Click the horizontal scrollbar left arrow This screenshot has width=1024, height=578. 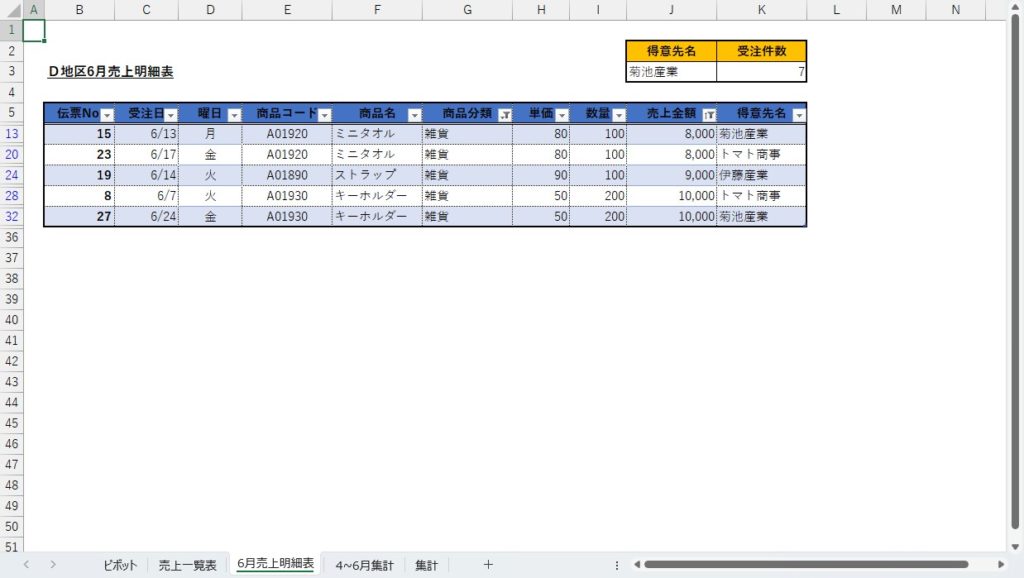(636, 565)
